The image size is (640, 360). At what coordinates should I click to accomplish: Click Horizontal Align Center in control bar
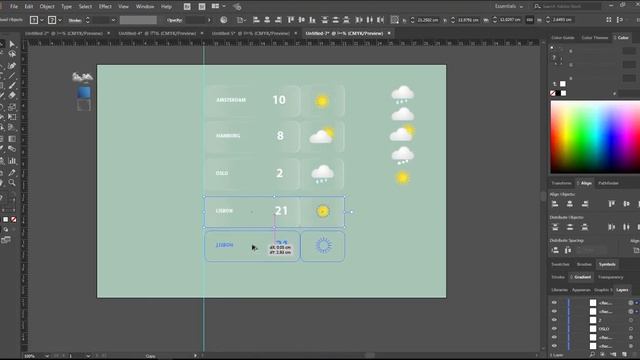click(x=267, y=20)
